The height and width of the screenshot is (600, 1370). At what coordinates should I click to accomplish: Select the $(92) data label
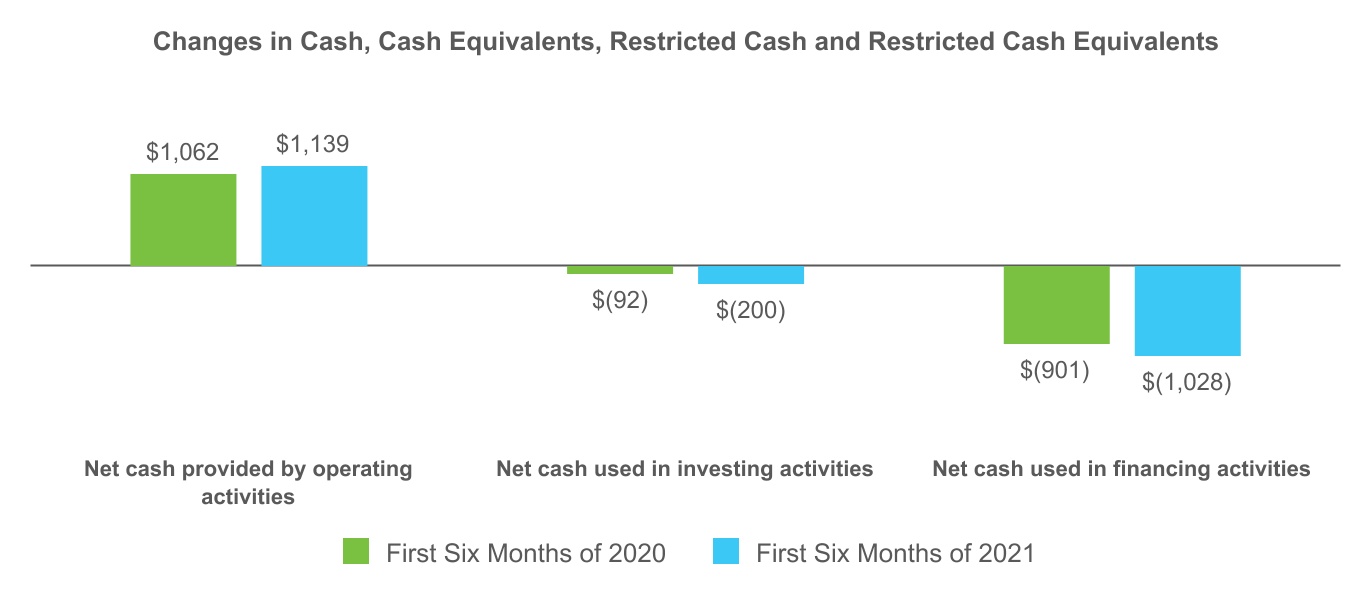(620, 300)
